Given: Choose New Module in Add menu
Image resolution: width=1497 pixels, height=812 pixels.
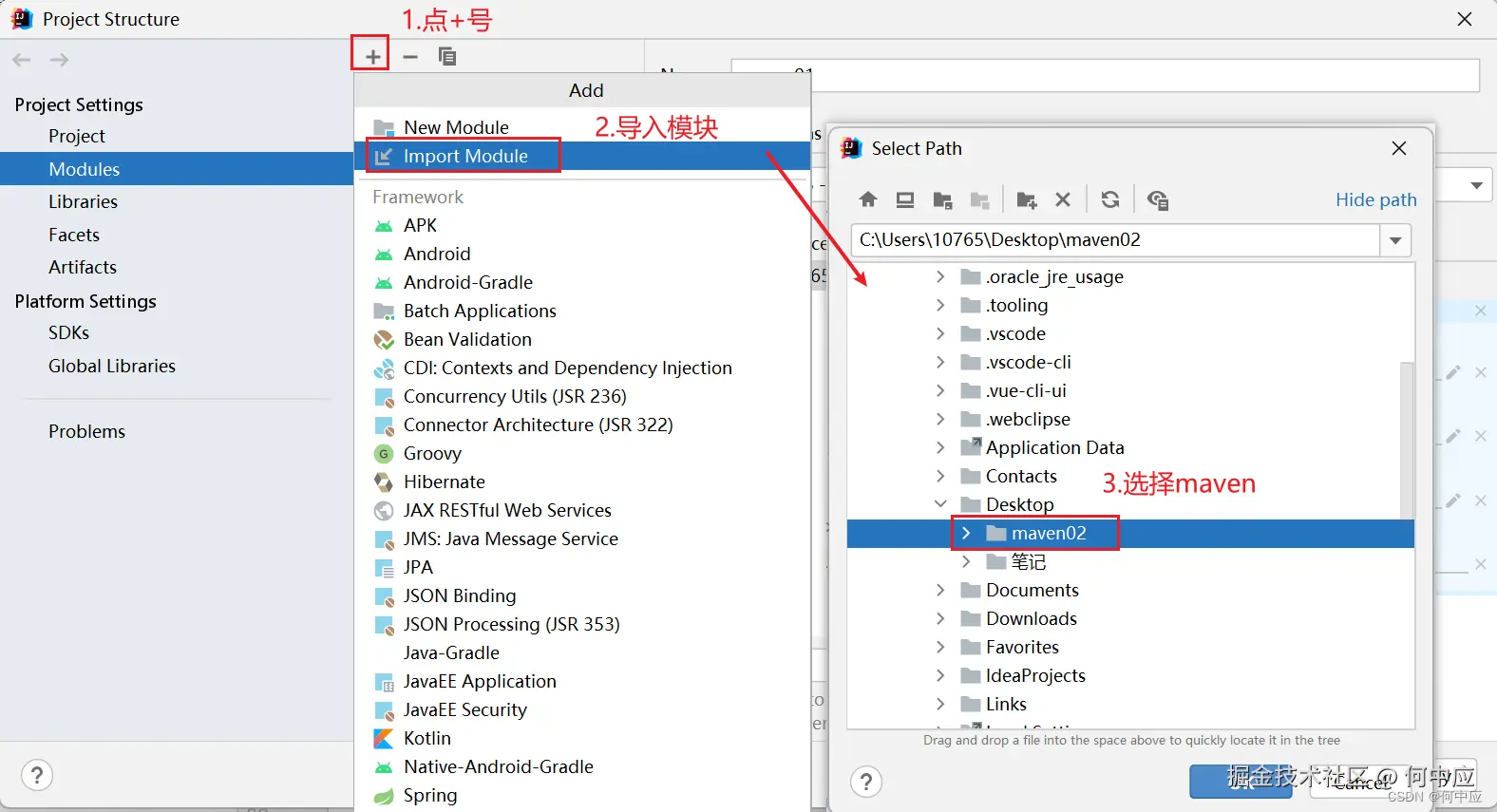Looking at the screenshot, I should (x=583, y=127).
